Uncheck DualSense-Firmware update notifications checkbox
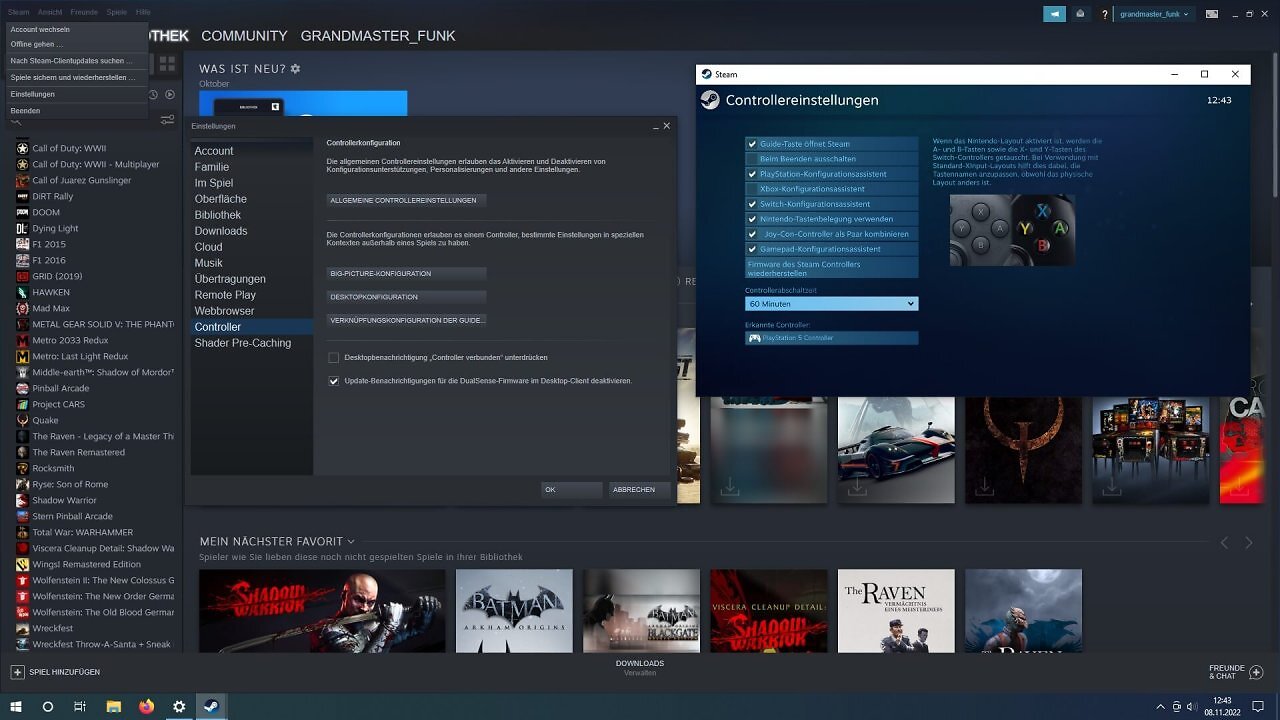Viewport: 1280px width, 720px height. click(334, 381)
